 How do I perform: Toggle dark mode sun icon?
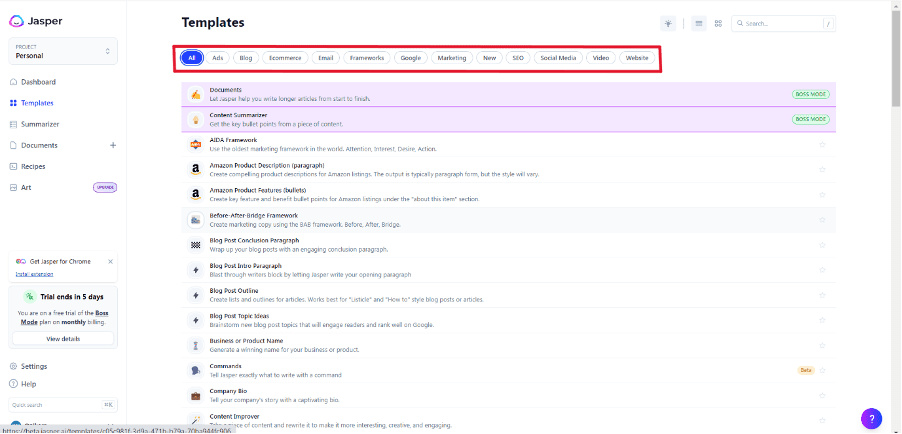668,24
